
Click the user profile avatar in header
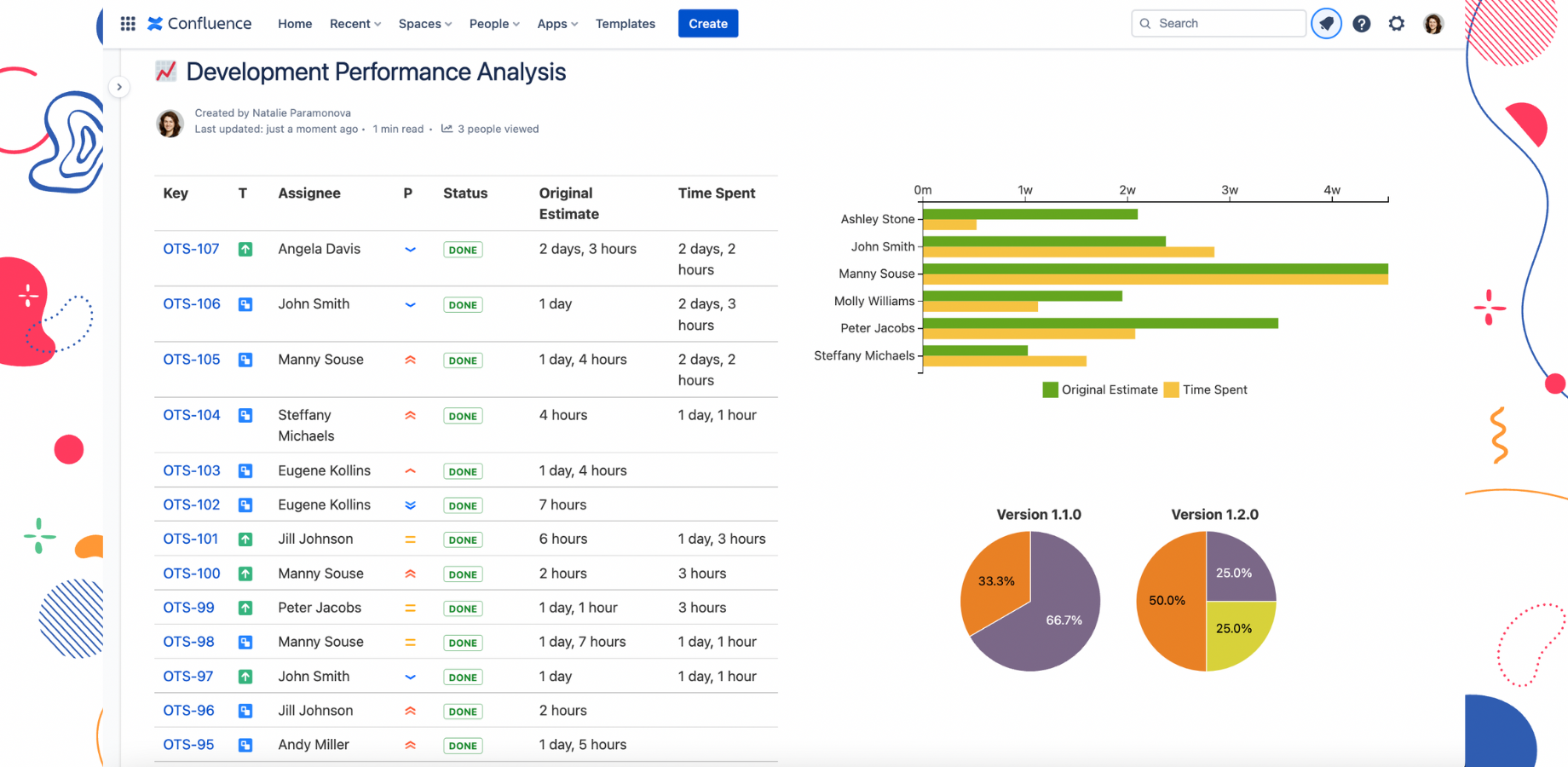1433,24
